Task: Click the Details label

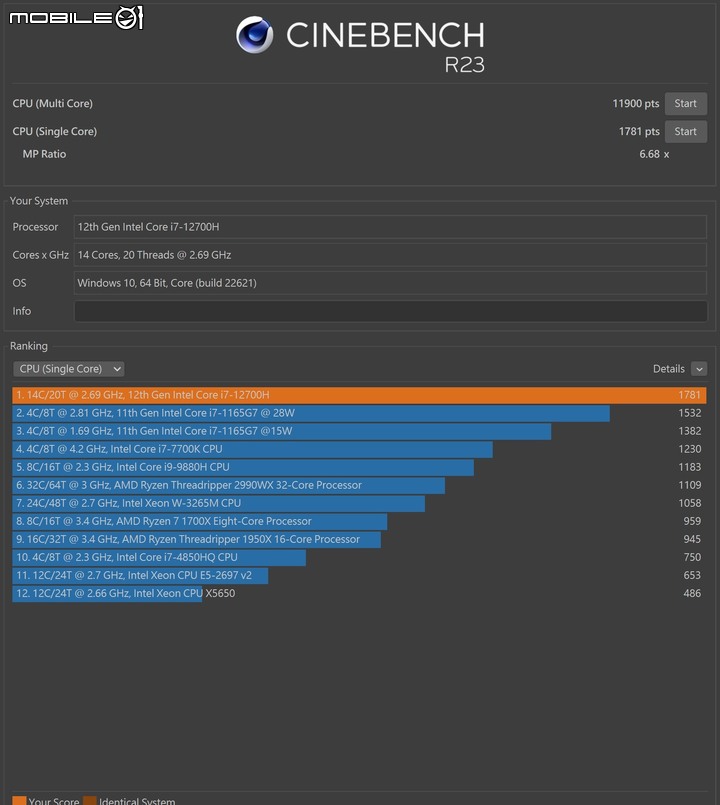Action: tap(669, 369)
